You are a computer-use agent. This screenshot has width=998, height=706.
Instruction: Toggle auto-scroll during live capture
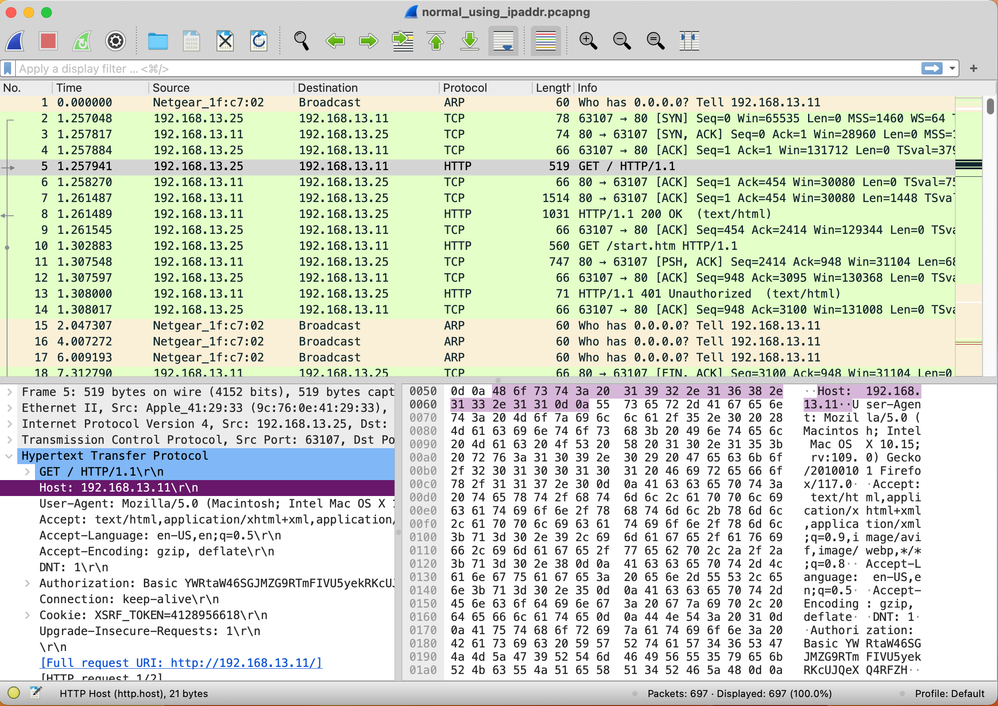coord(503,41)
